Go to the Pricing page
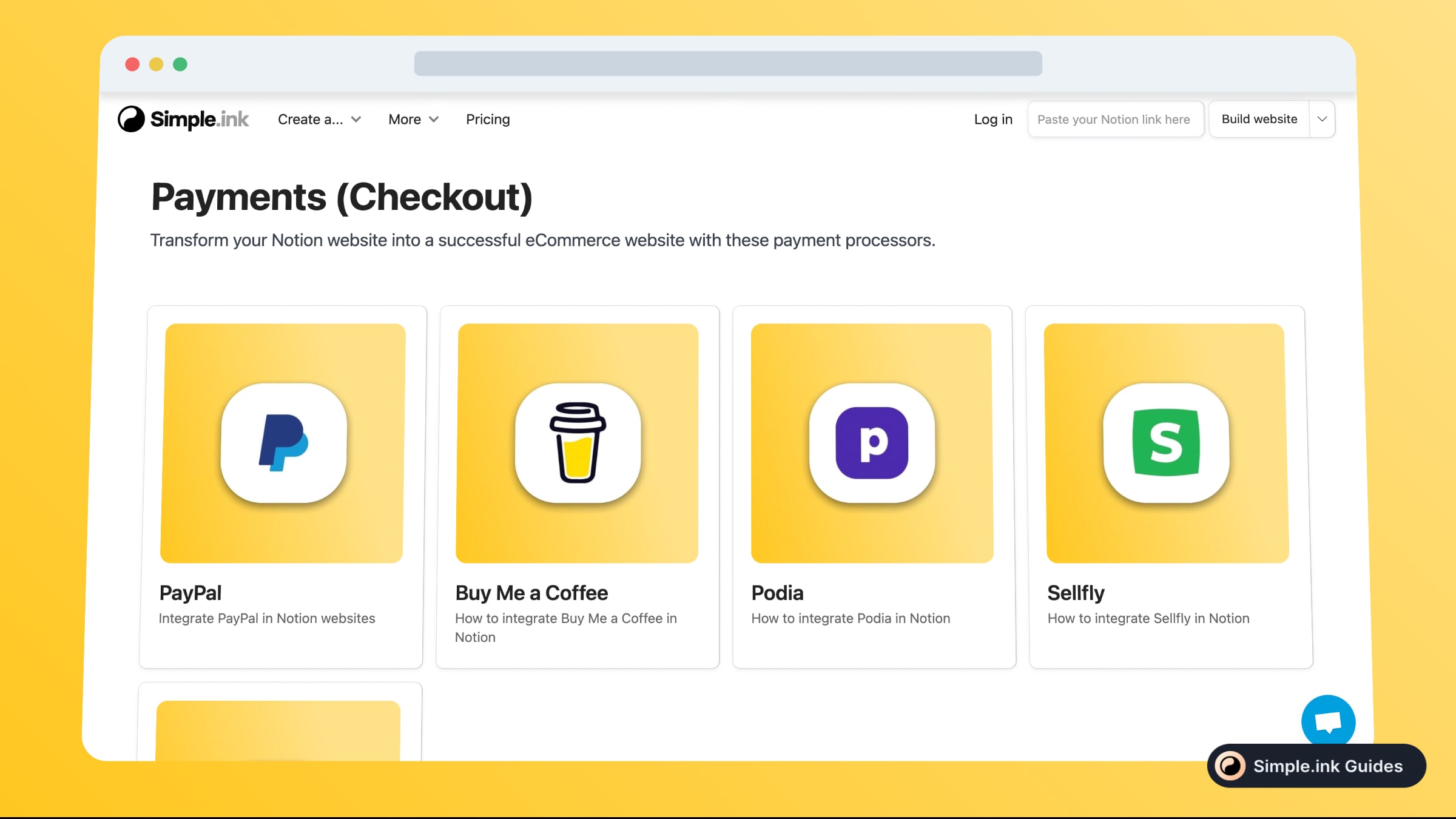1456x819 pixels. click(x=488, y=120)
